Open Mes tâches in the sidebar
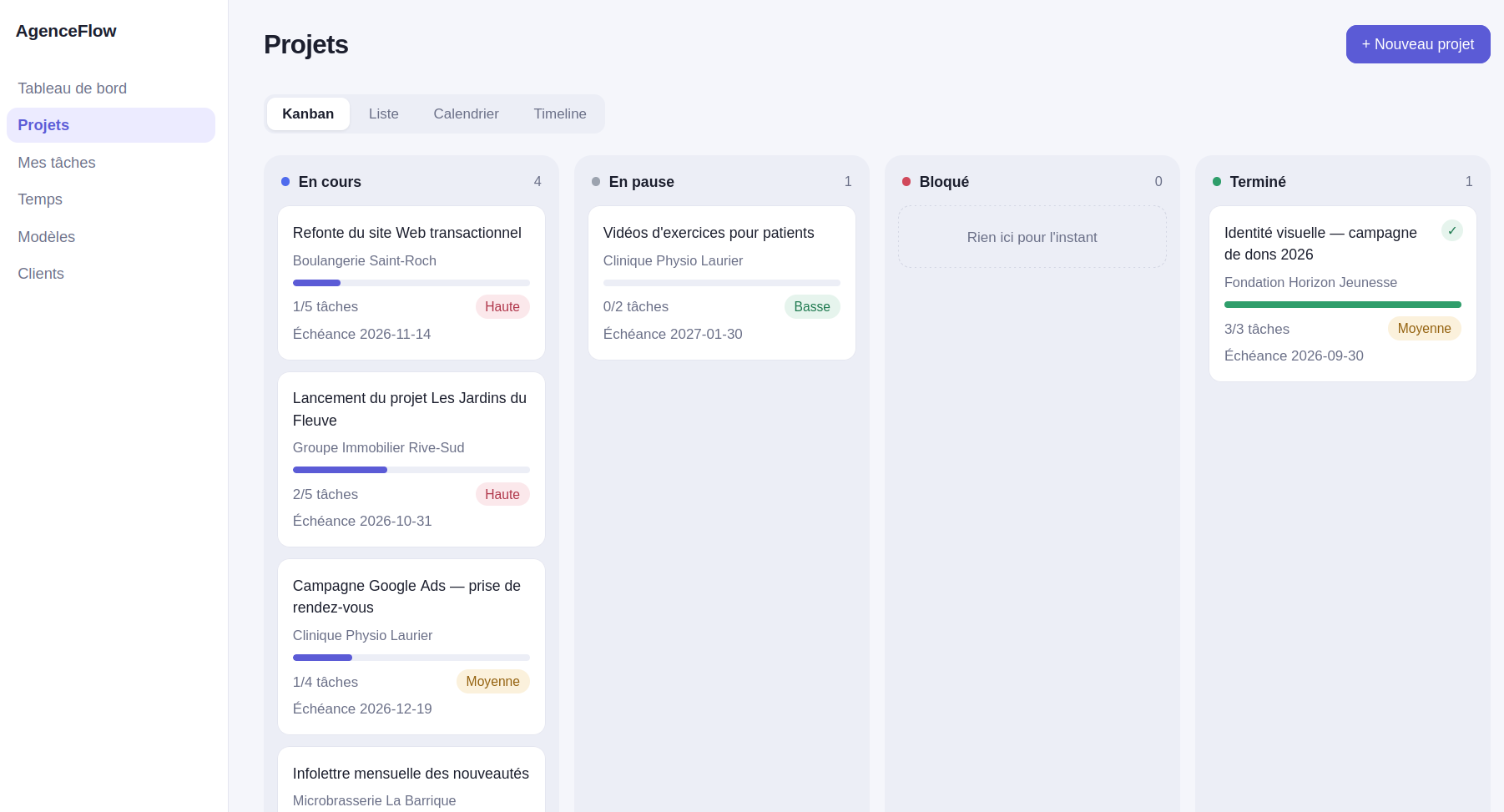The height and width of the screenshot is (812, 1504). tap(111, 163)
